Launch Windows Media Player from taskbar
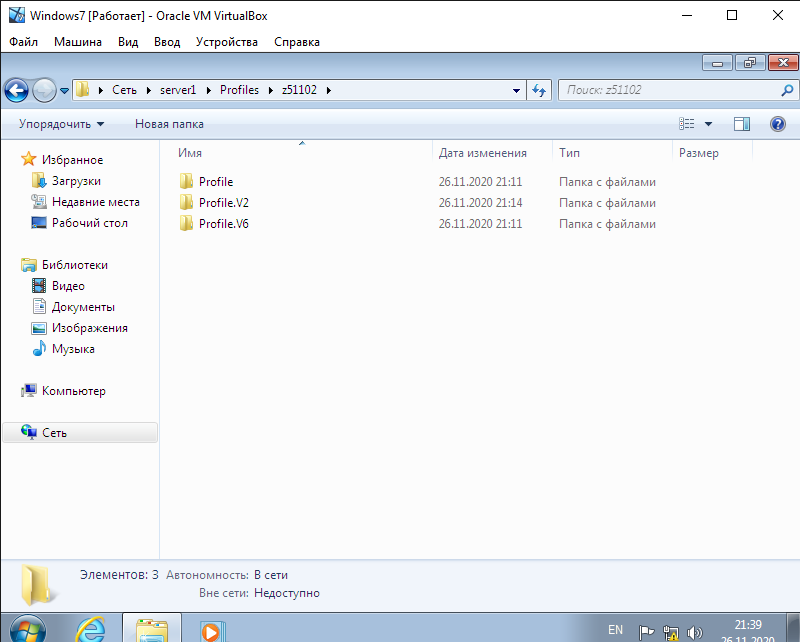The image size is (800, 642). 210,630
